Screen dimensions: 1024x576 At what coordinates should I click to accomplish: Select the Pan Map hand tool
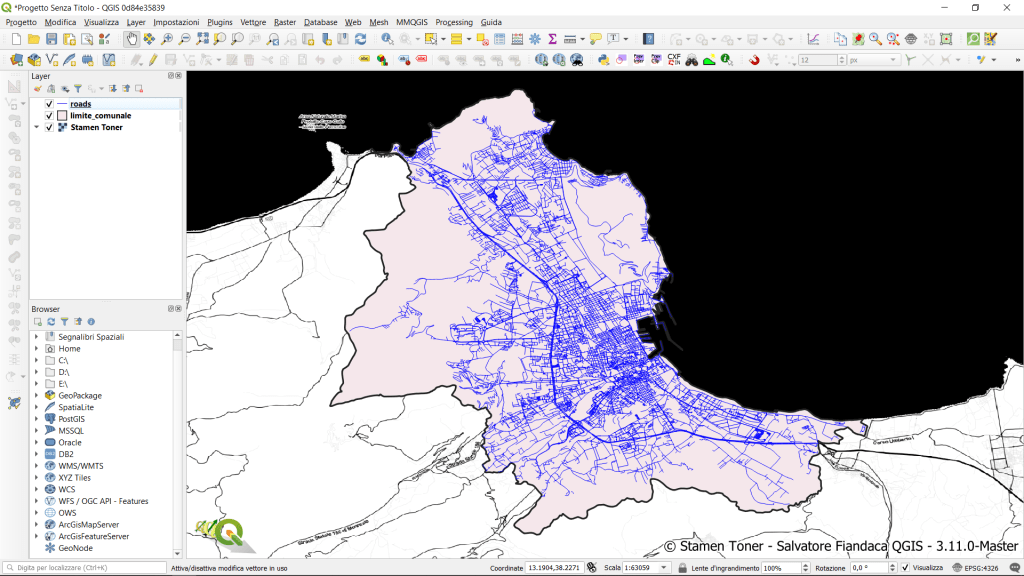(x=132, y=39)
